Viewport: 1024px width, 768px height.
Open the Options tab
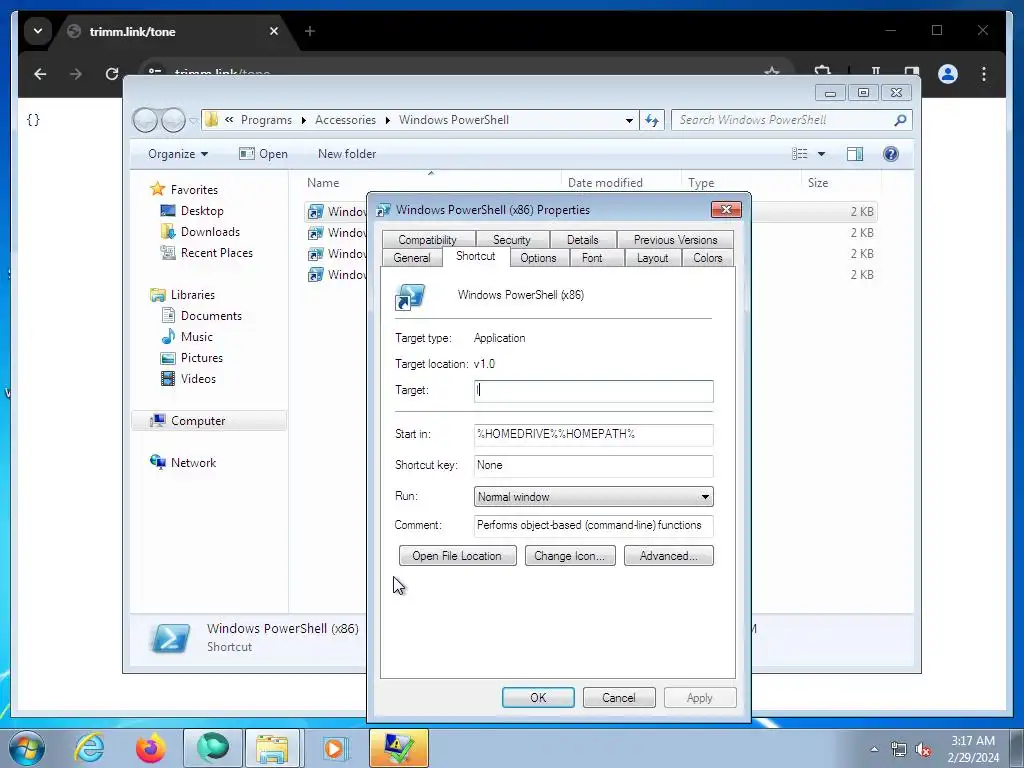(538, 258)
